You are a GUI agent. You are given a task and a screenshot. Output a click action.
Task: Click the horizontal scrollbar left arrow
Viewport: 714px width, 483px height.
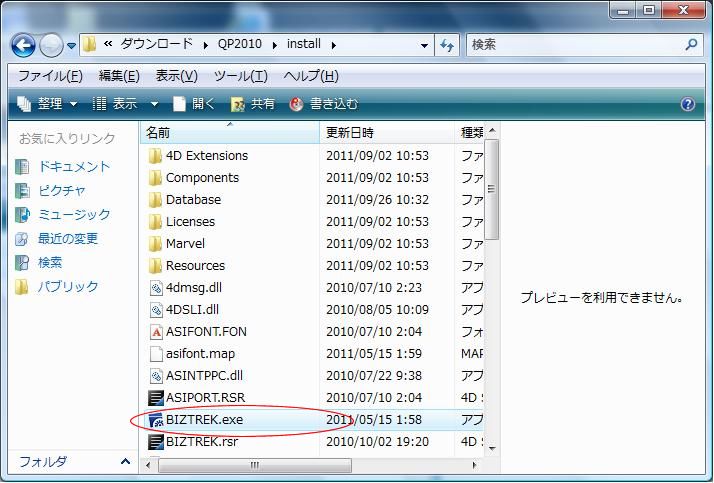click(148, 465)
